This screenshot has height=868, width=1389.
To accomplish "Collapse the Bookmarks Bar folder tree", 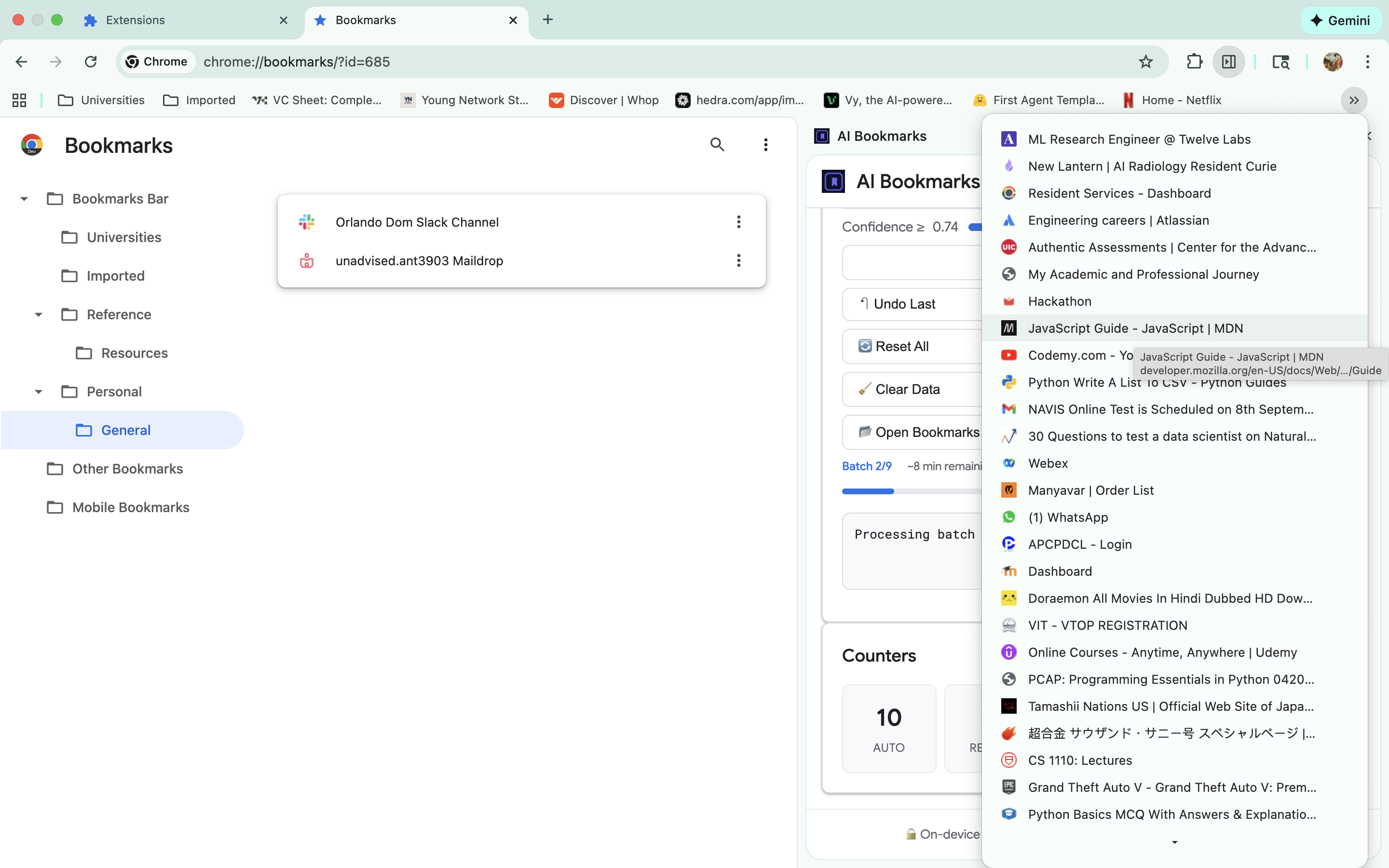I will click(24, 199).
